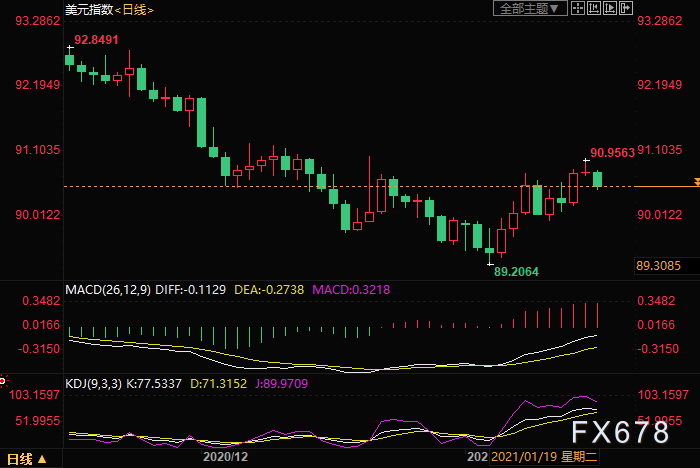
Task: Click the red dot marker on left edge
Action: (x=3, y=380)
